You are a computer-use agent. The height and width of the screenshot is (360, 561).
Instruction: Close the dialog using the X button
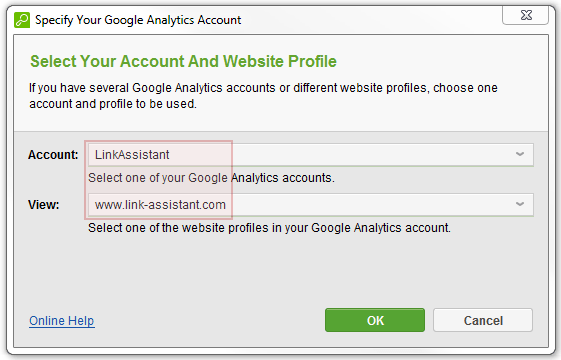[x=526, y=15]
